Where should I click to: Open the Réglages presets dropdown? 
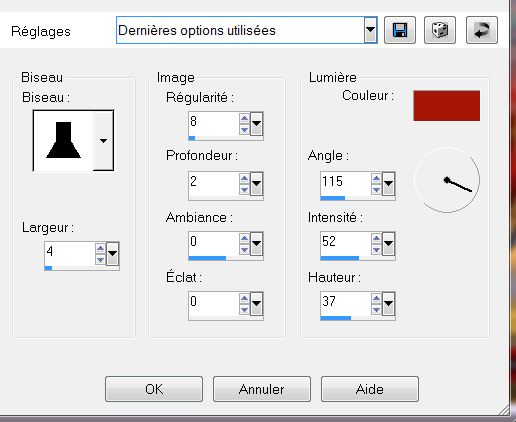370,30
